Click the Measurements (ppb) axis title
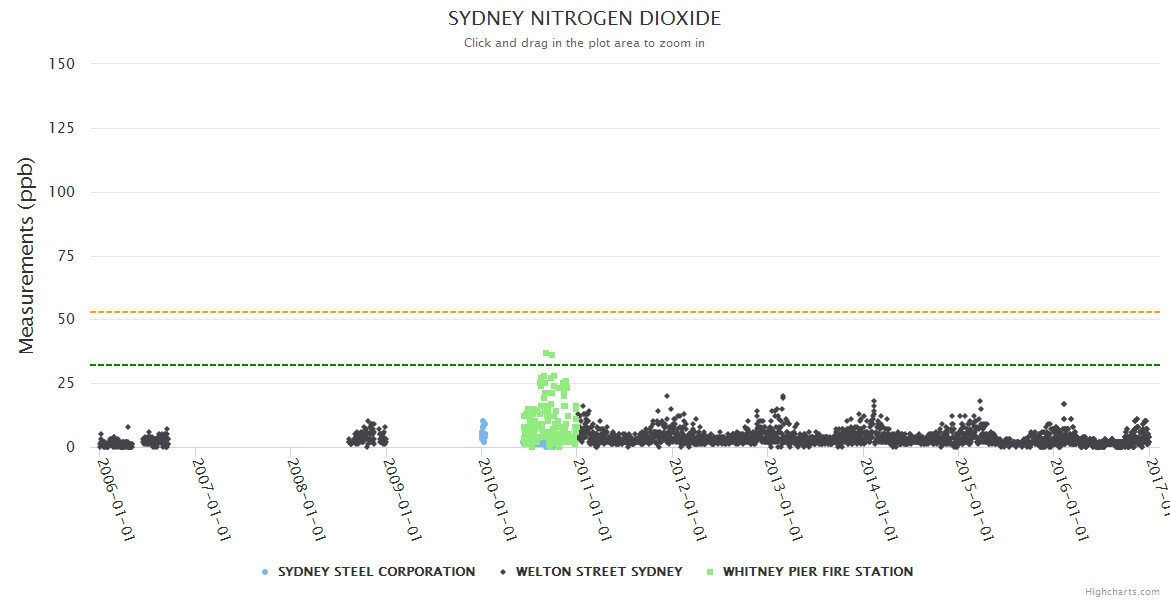The height and width of the screenshot is (600, 1170). click(x=27, y=255)
